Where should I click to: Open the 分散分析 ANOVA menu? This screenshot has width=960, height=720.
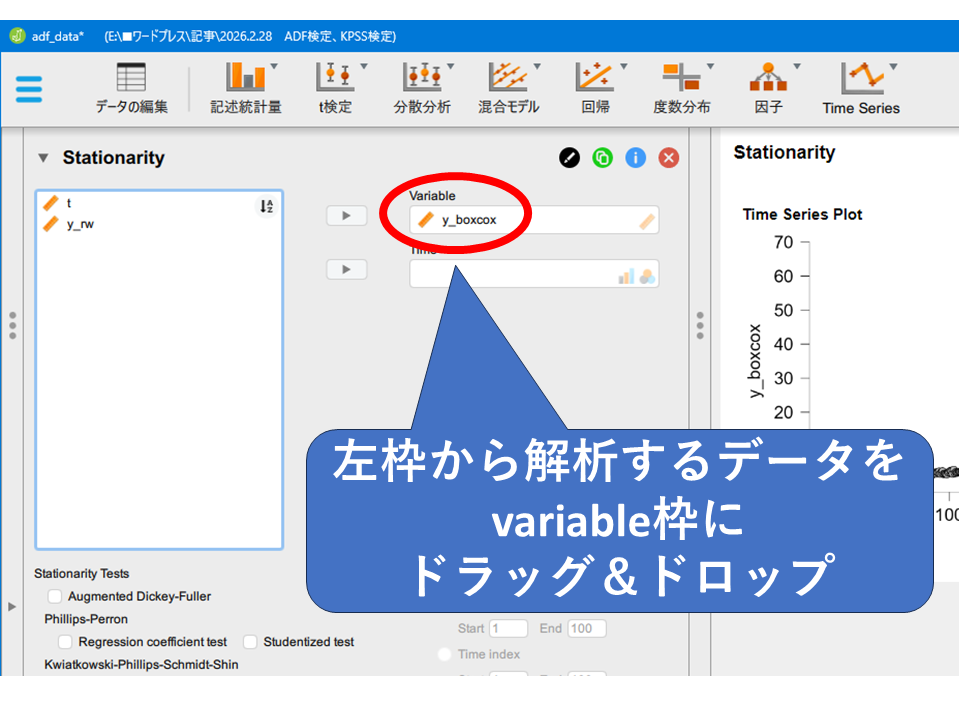(x=422, y=88)
